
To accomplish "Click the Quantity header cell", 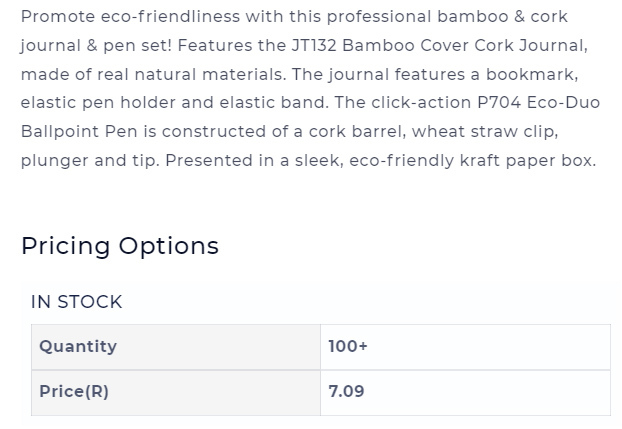I will coord(176,347).
